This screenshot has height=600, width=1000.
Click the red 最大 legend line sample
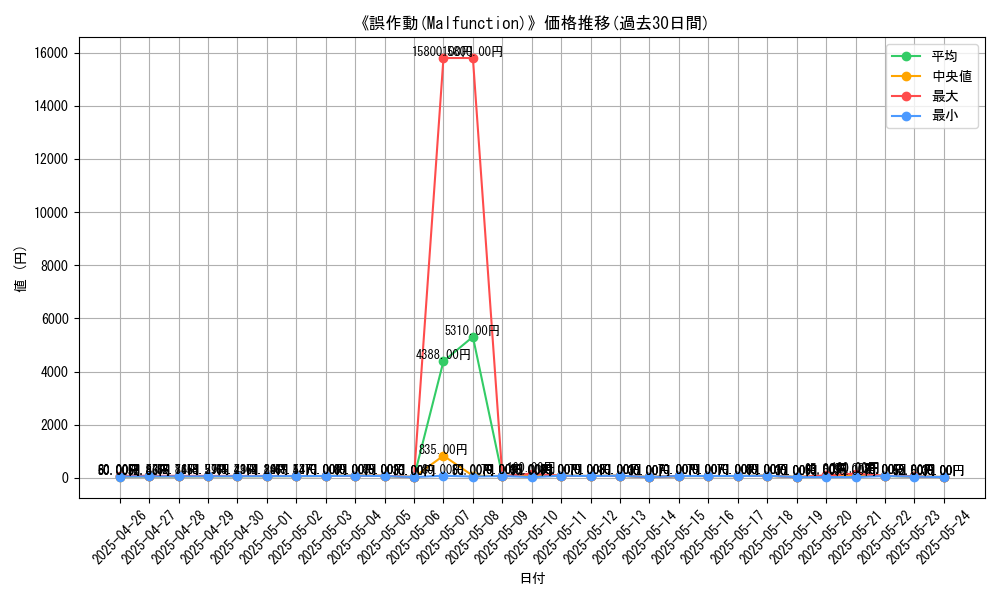pyautogui.click(x=906, y=96)
